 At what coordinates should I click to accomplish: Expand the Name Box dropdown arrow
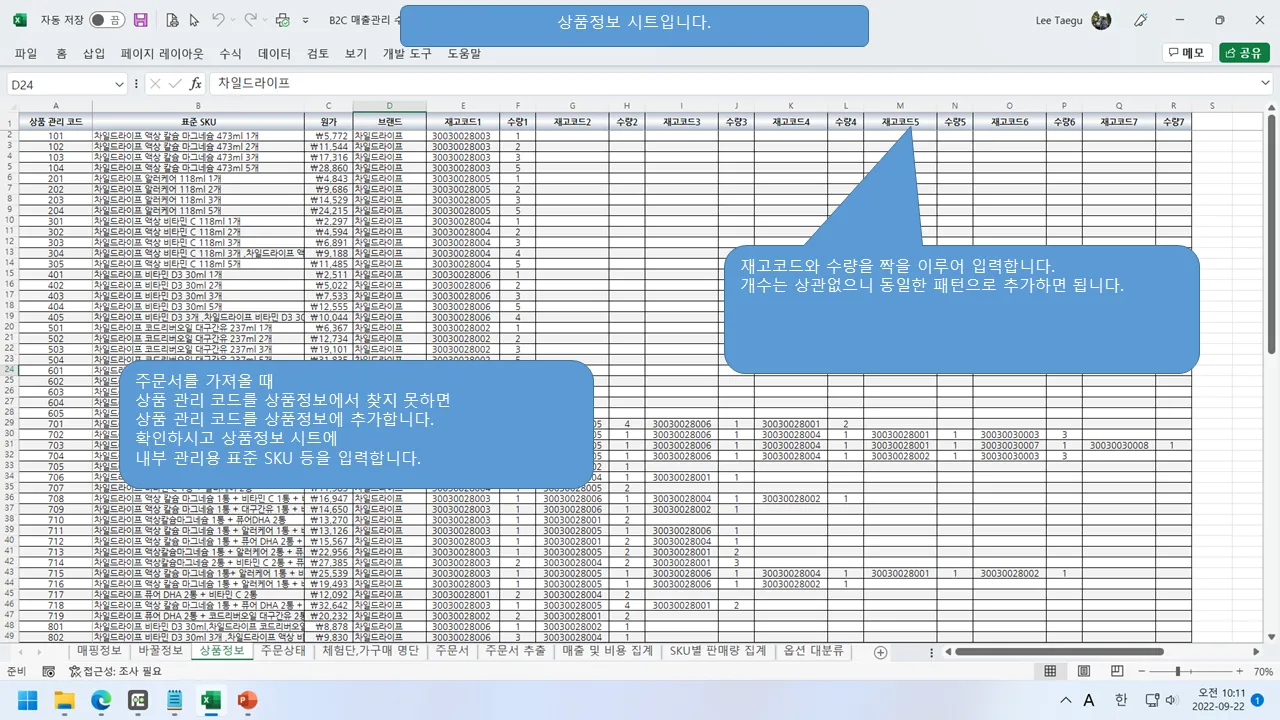(x=119, y=84)
